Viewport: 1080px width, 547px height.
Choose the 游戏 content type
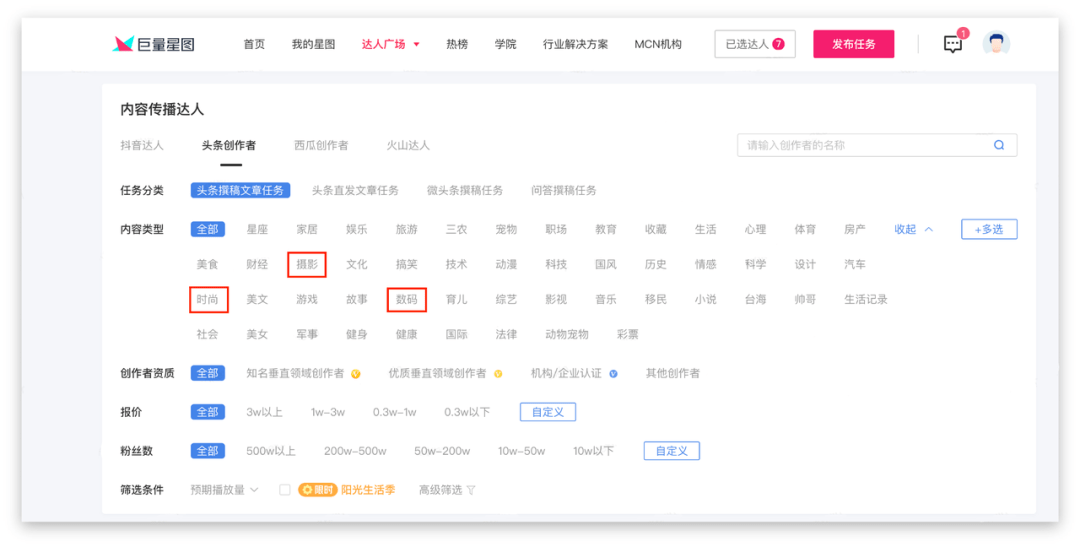[307, 300]
